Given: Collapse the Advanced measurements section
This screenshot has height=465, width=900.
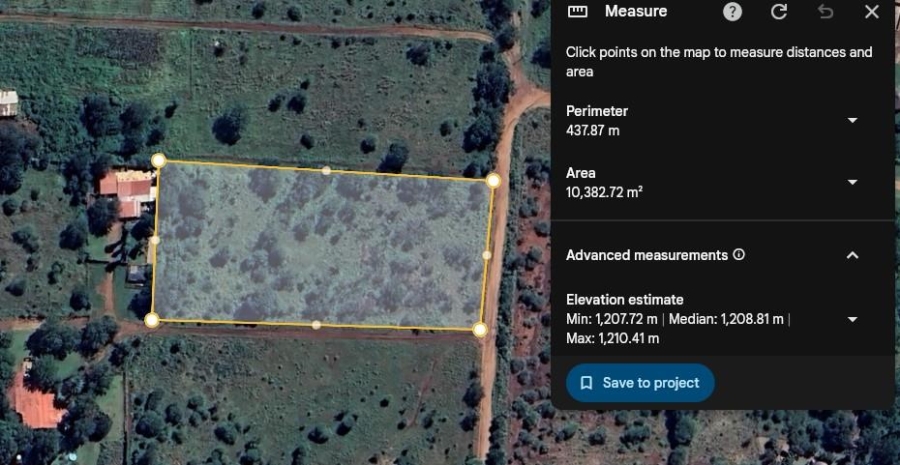Looking at the screenshot, I should click(x=852, y=255).
